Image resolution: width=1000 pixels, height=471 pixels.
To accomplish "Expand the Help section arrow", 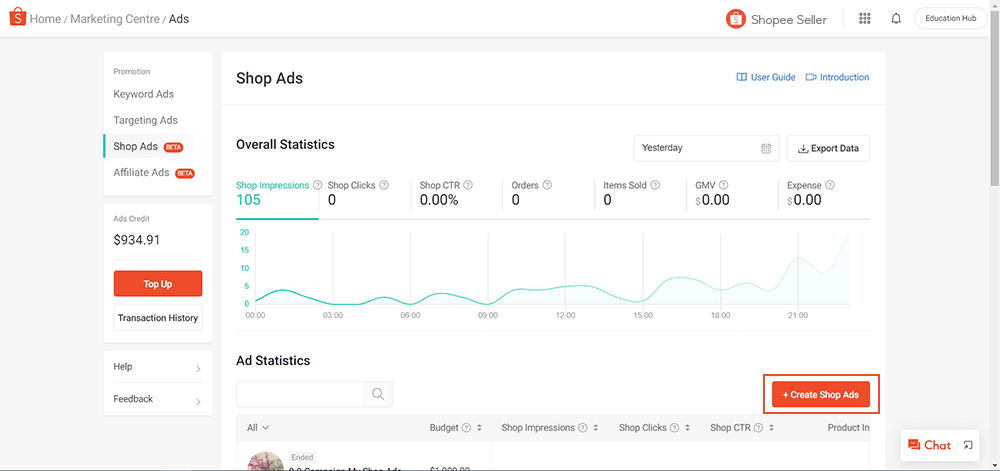I will tap(198, 369).
